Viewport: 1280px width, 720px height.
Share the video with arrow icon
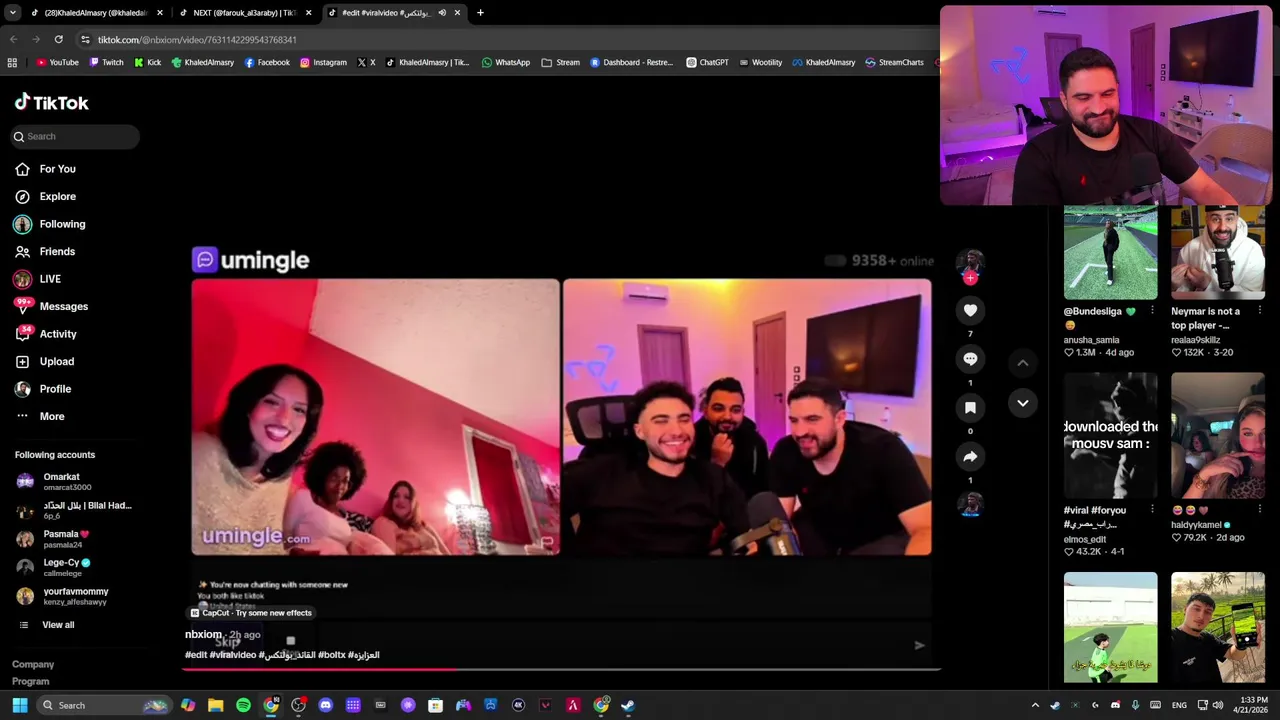coord(970,457)
